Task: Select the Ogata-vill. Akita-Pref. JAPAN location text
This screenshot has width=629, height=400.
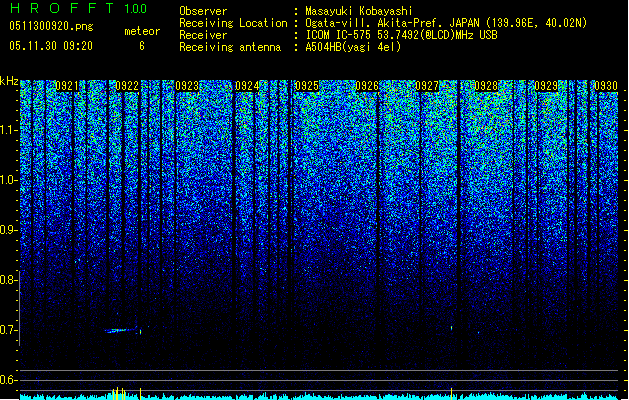Action: (x=446, y=23)
